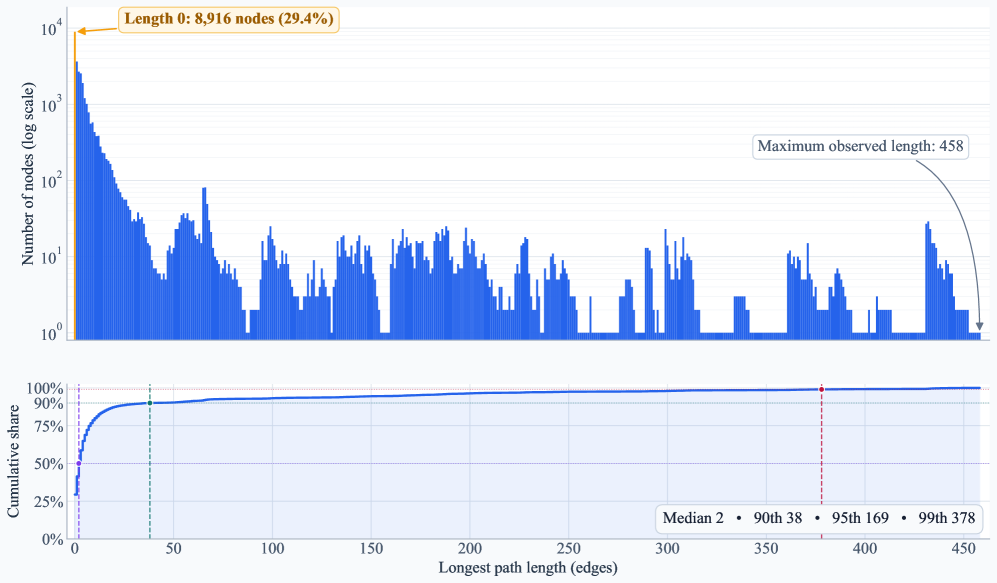Click the tallest blue histogram spike near length 65
Screen dimensions: 997x583
(204, 263)
